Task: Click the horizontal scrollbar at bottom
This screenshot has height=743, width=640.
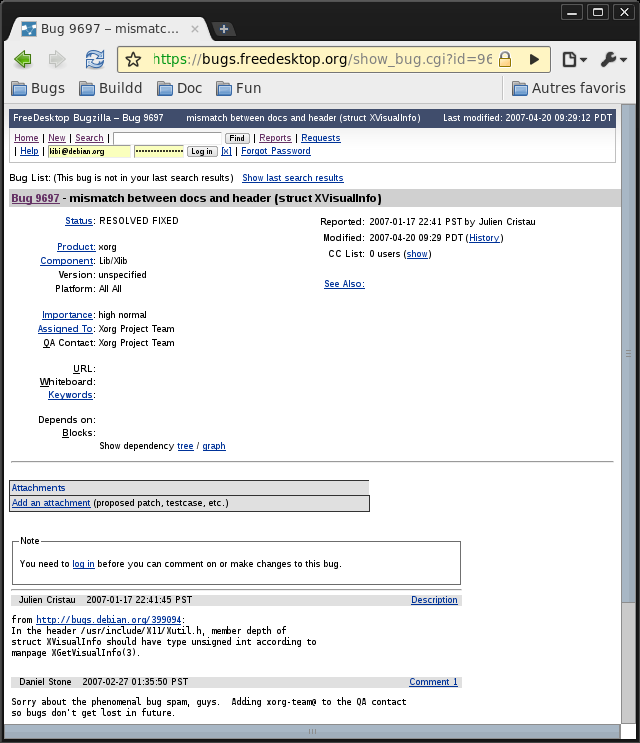Action: point(312,731)
